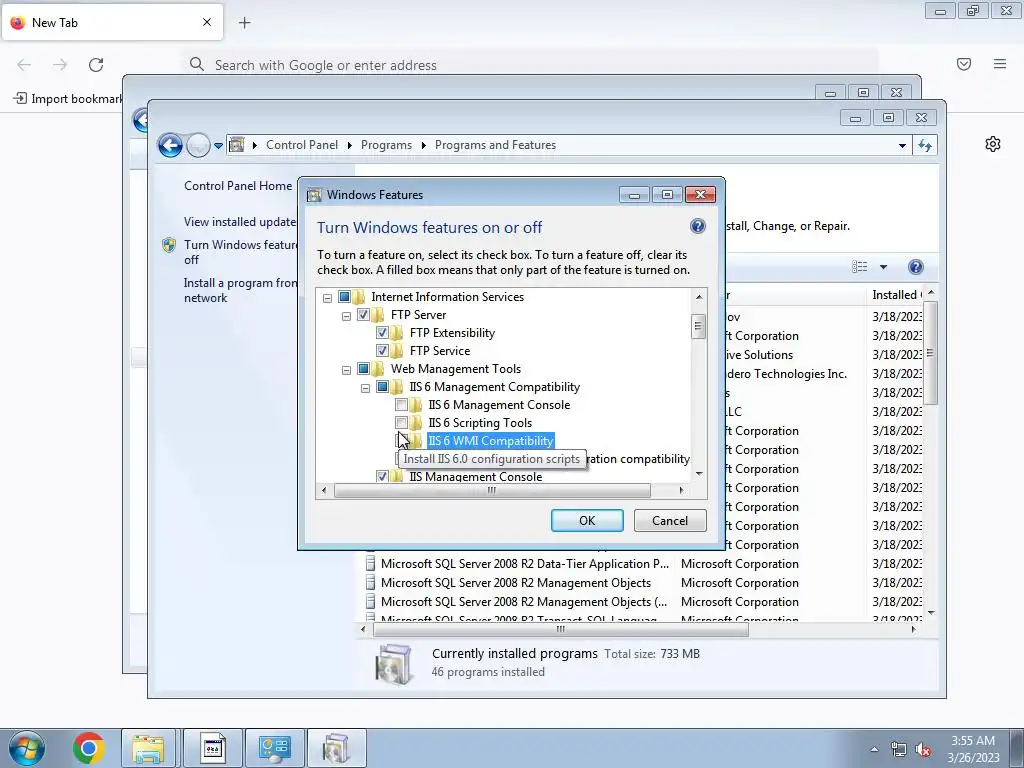Toggle Internet Information Services checkbox
The width and height of the screenshot is (1024, 768).
tap(344, 297)
